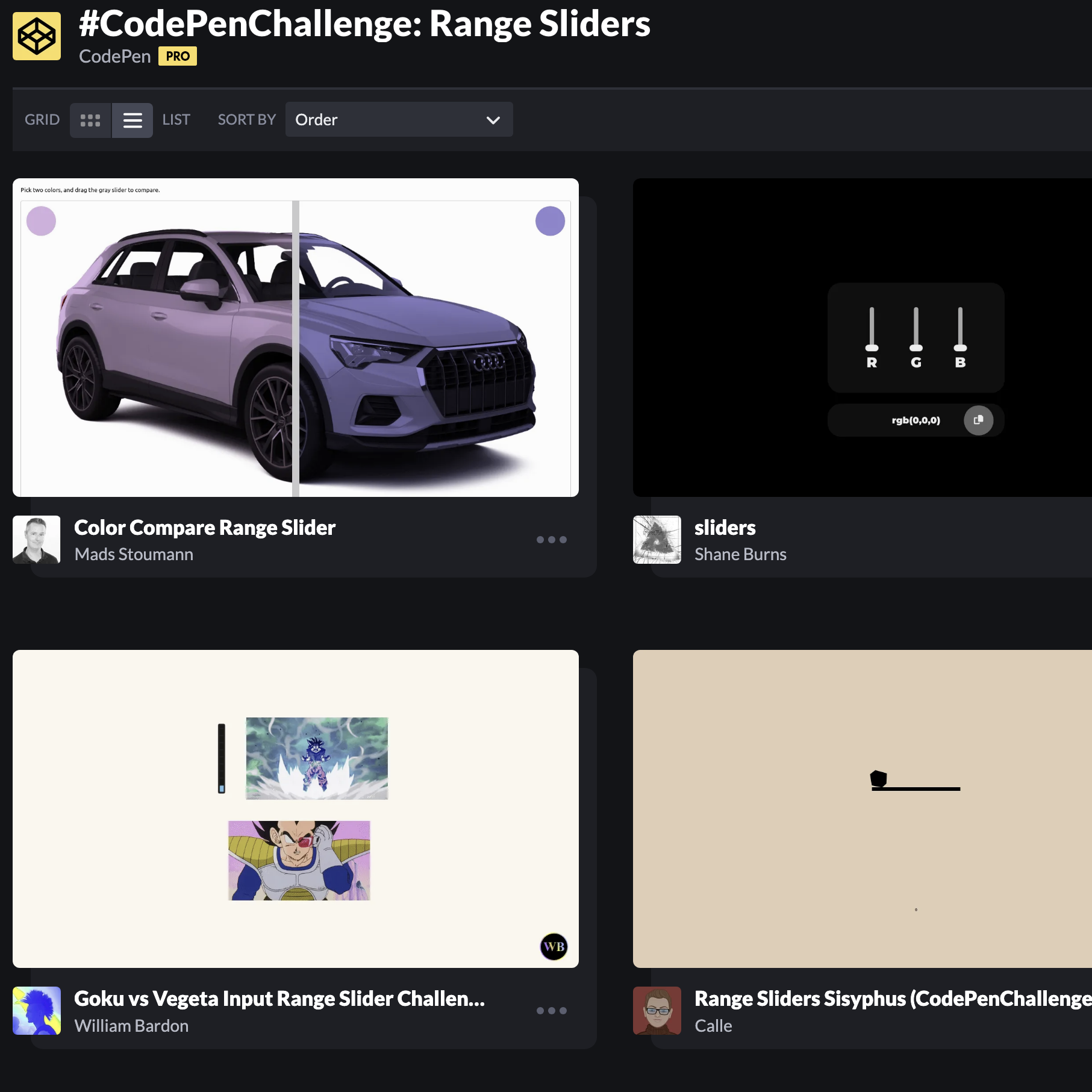The width and height of the screenshot is (1092, 1092).
Task: Click the LIST label
Action: coord(176,120)
